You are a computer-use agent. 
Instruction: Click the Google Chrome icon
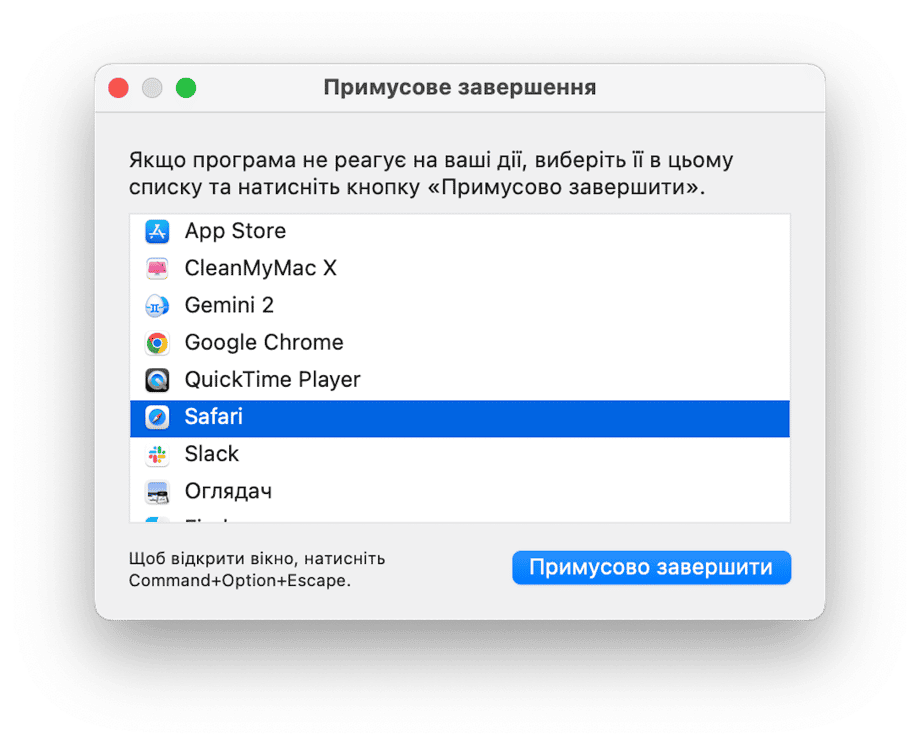click(x=157, y=343)
